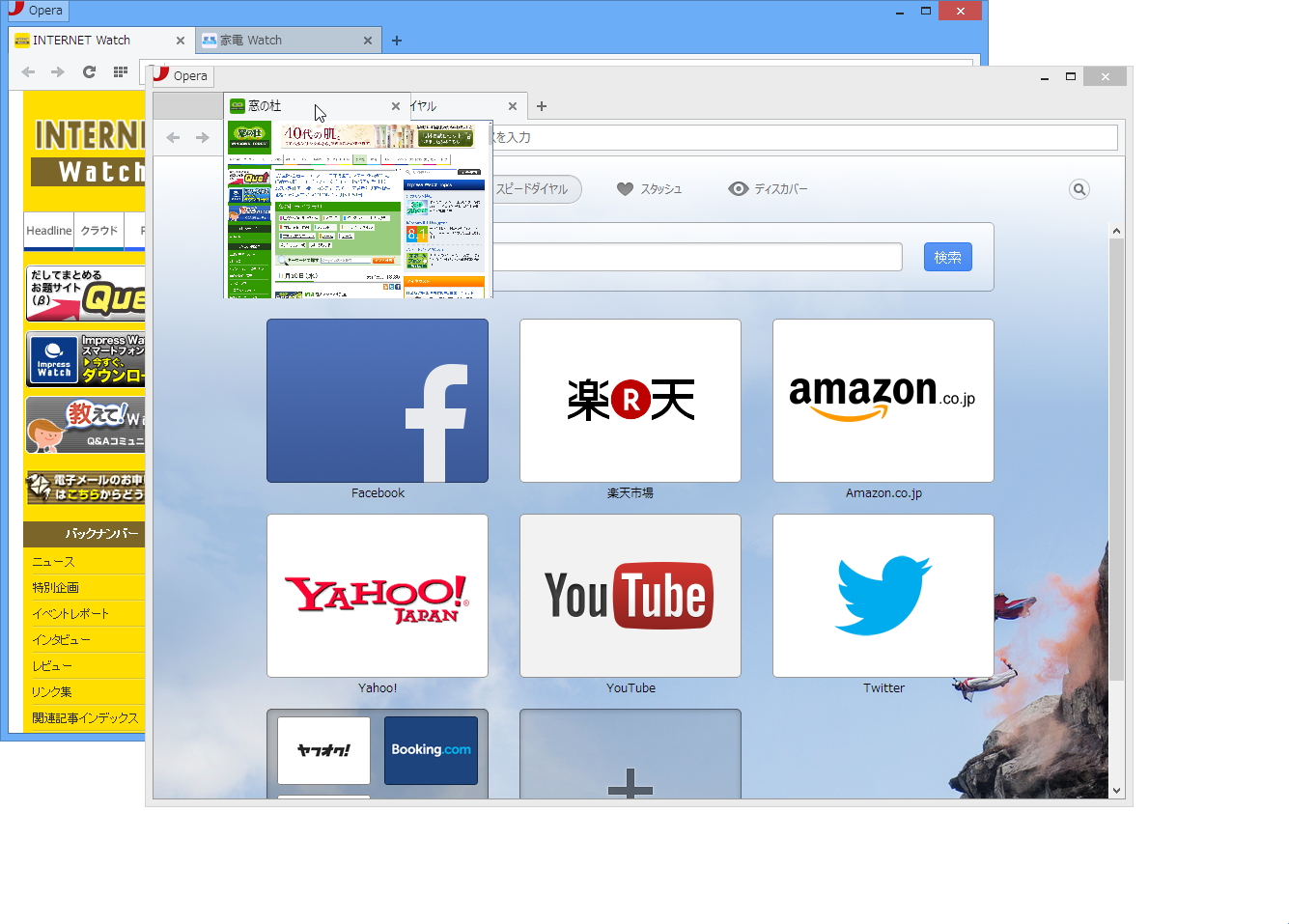Click magnifier search icon on Speed Dial
1289x924 pixels.
tap(1079, 189)
